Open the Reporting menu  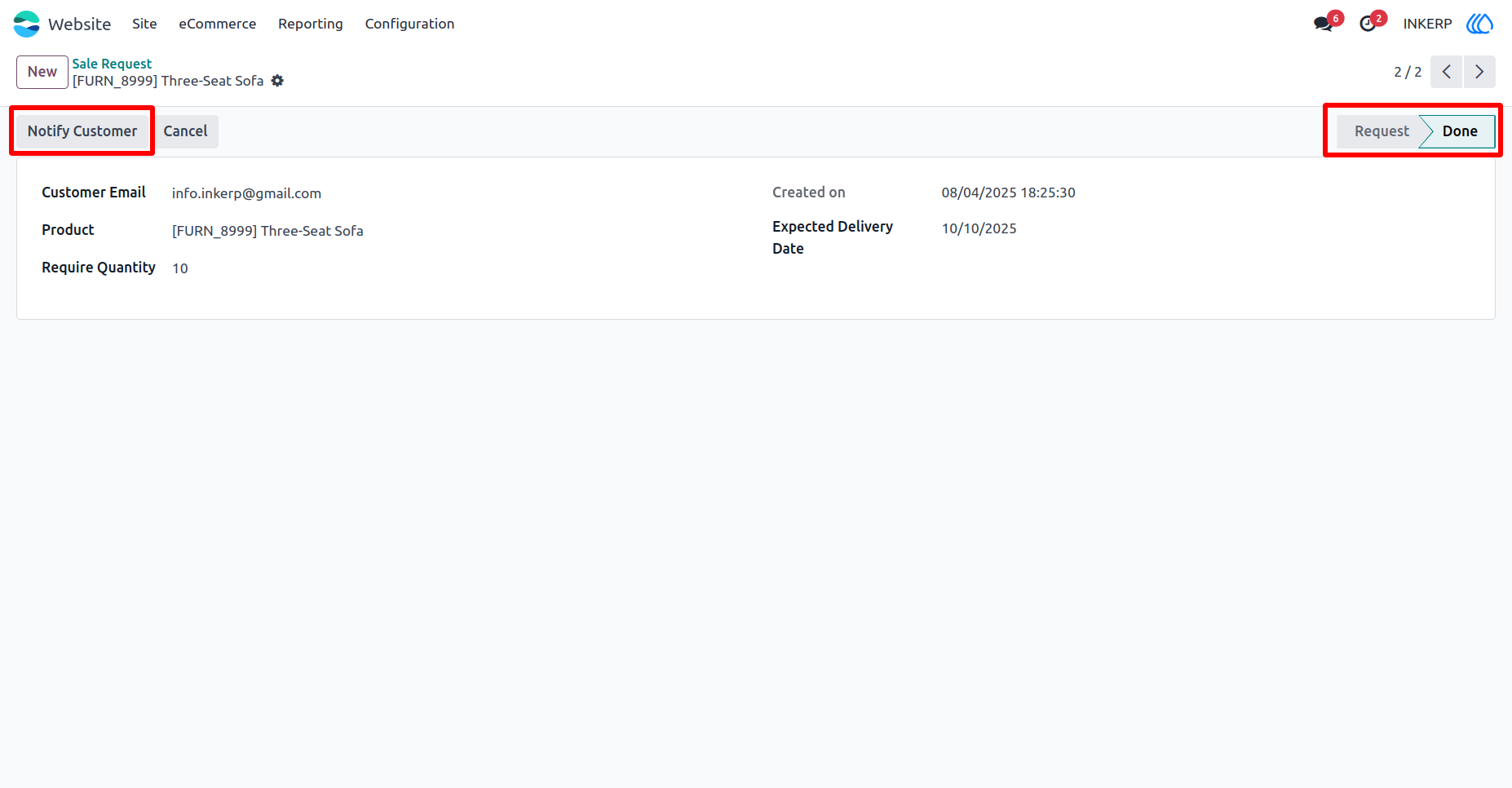coord(311,24)
